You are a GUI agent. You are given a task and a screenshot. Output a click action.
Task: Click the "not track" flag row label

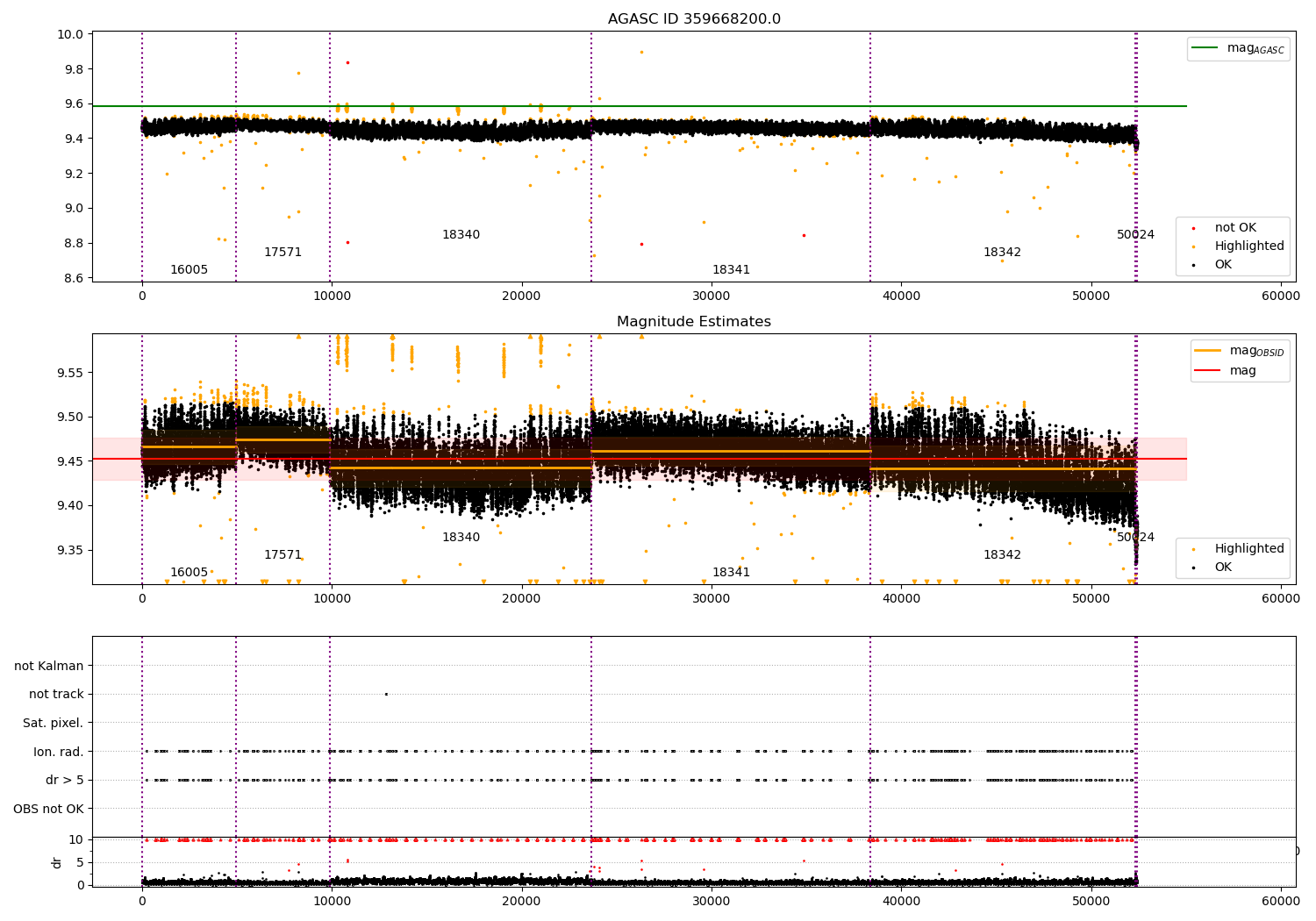click(56, 695)
